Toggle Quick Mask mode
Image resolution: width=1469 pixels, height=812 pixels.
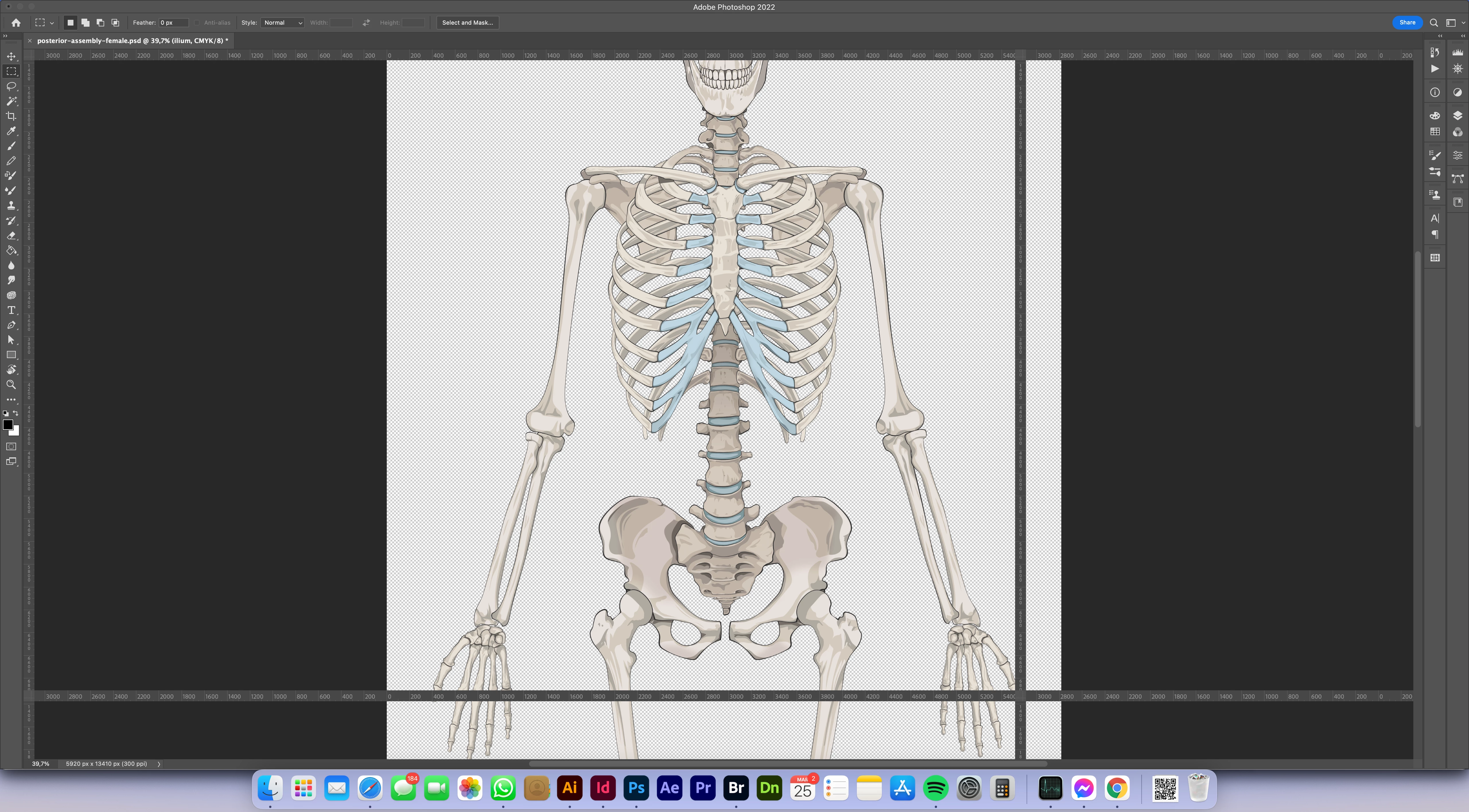11,446
